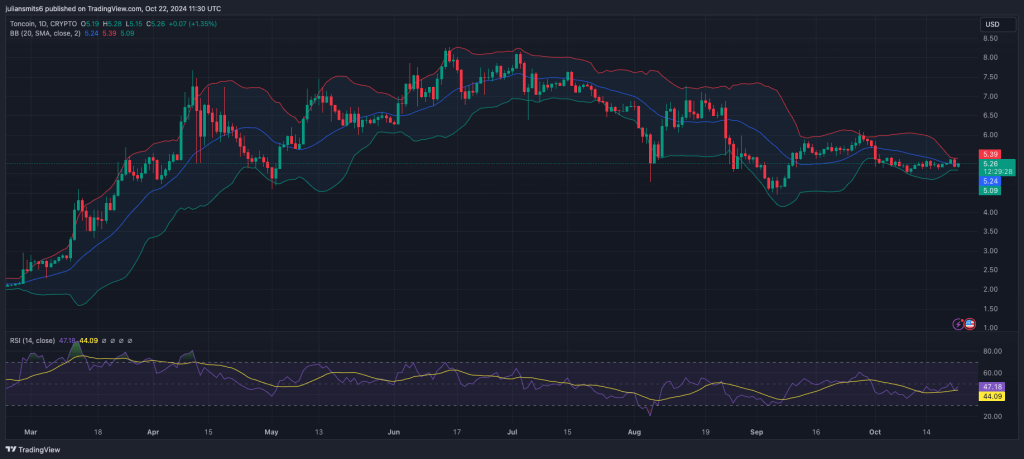1024x459 pixels.
Task: Click the US flag economic event icon
Action: (x=969, y=323)
